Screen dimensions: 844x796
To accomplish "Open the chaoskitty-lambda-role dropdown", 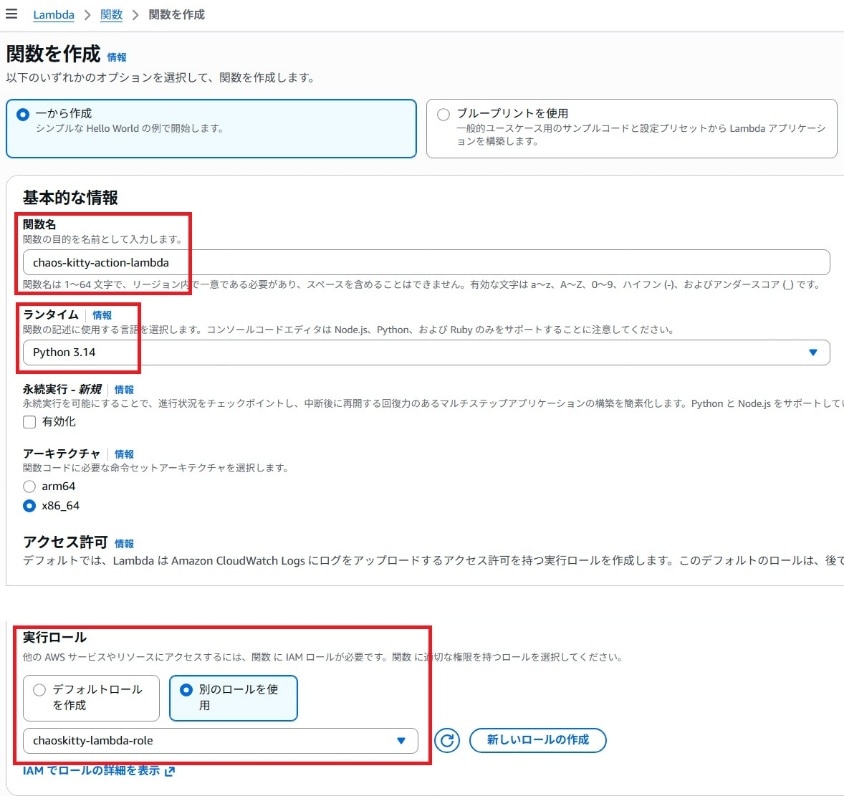I will 220,741.
